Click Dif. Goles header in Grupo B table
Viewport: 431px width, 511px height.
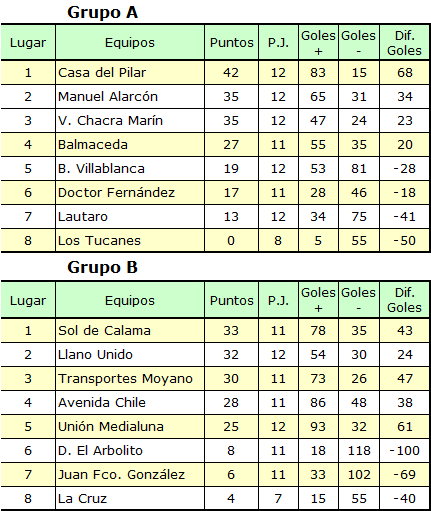[x=404, y=300]
